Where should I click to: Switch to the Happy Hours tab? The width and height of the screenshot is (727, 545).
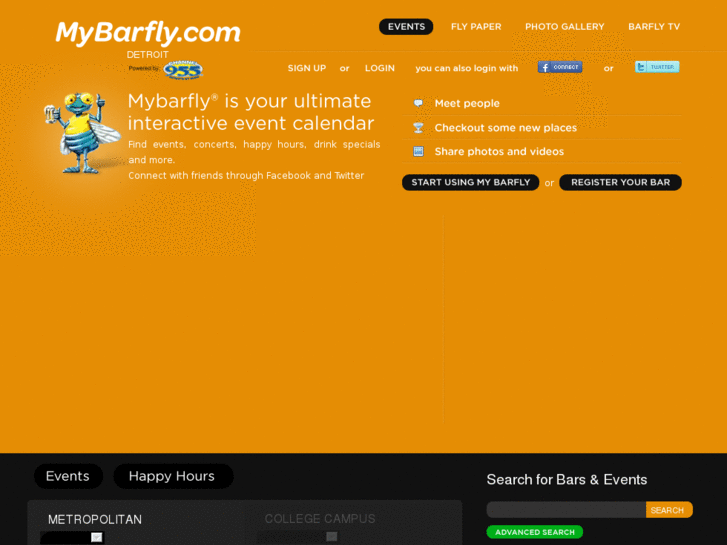click(x=173, y=476)
